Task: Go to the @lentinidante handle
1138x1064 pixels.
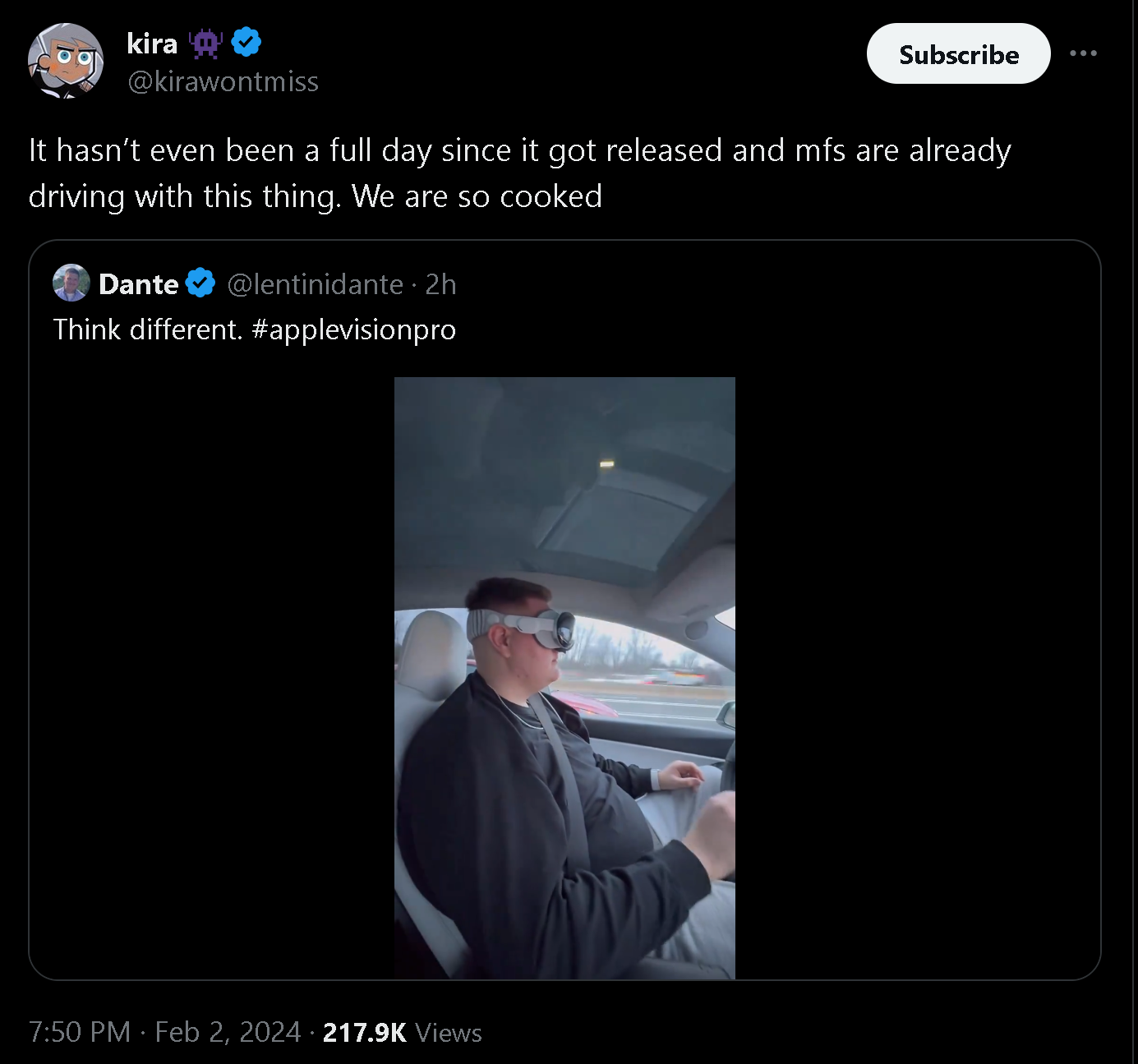Action: pyautogui.click(x=315, y=284)
